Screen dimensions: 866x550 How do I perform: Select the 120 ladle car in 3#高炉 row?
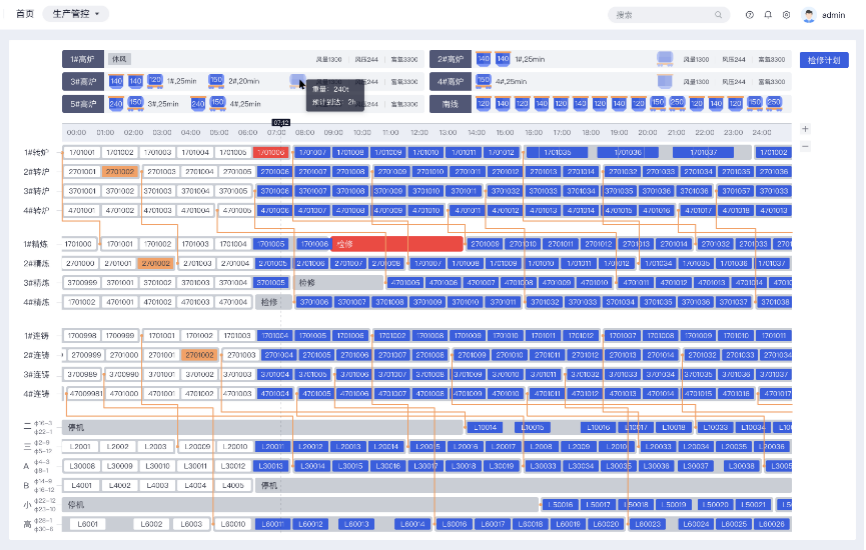coord(155,81)
